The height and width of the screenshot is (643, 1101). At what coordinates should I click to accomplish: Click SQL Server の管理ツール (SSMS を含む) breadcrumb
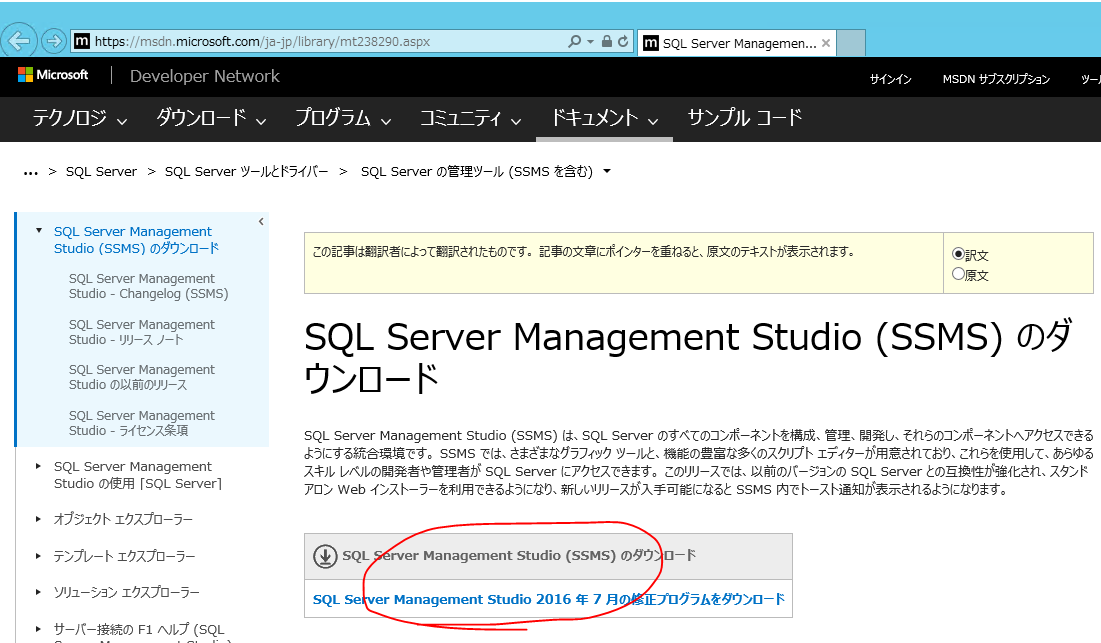point(477,171)
